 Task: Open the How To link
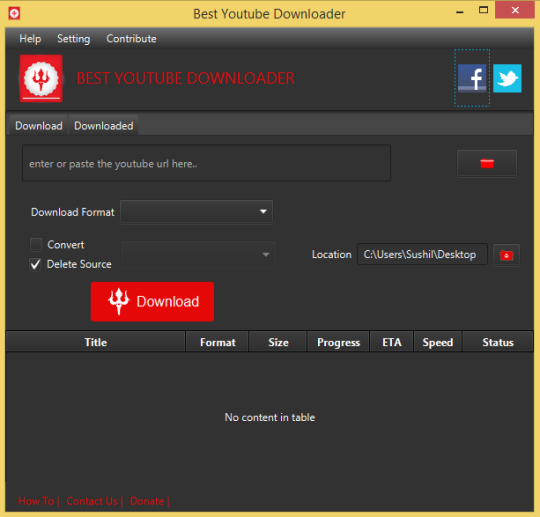click(x=36, y=501)
